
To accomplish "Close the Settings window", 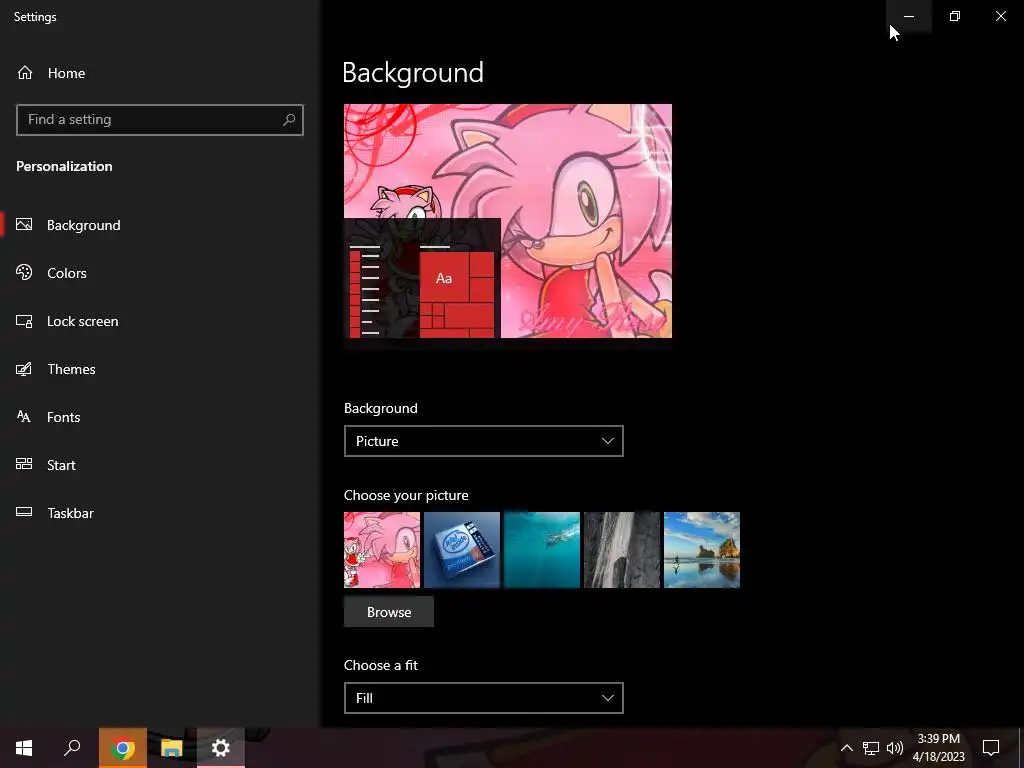I will point(1000,16).
